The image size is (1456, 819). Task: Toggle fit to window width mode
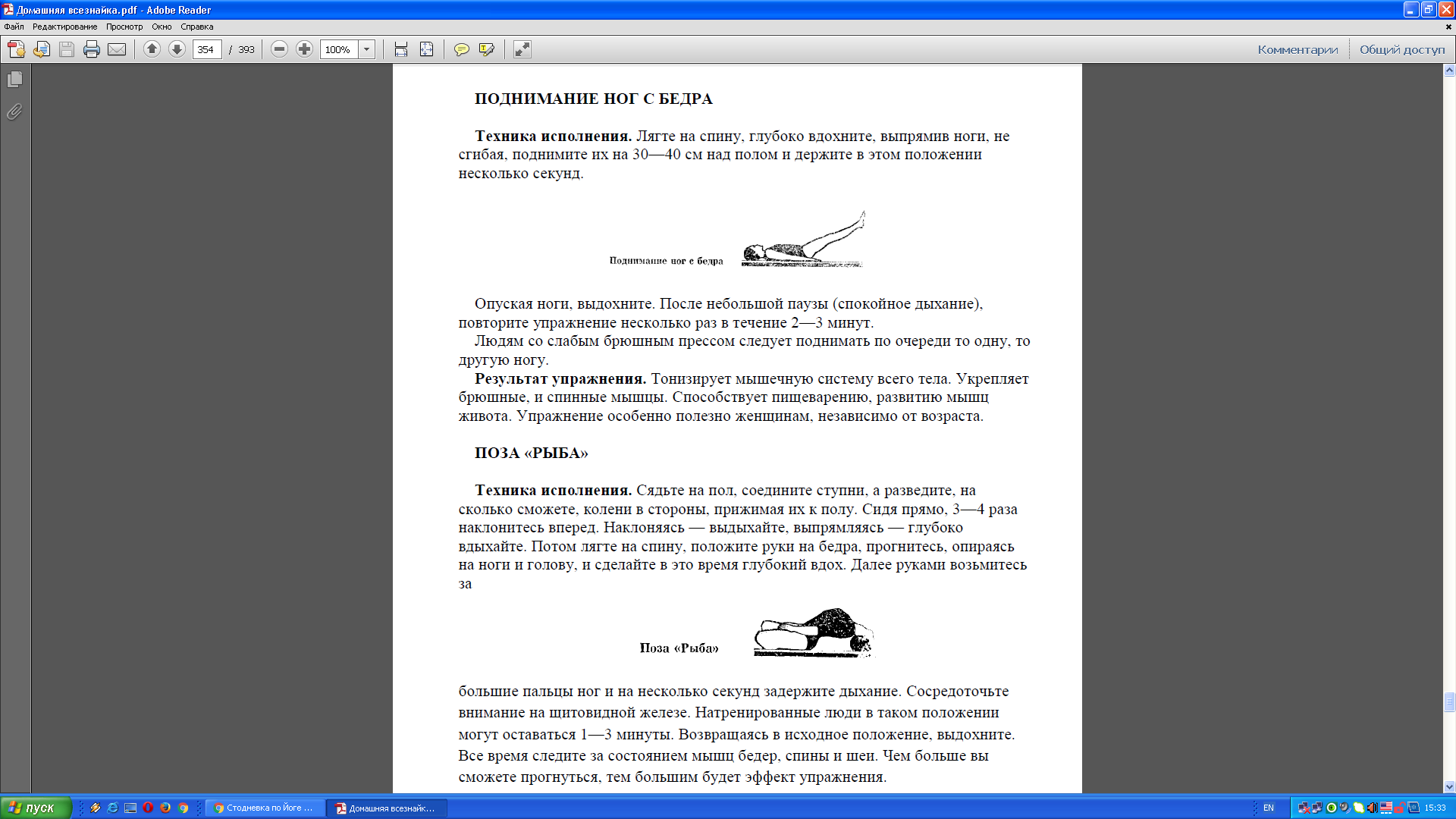(401, 49)
